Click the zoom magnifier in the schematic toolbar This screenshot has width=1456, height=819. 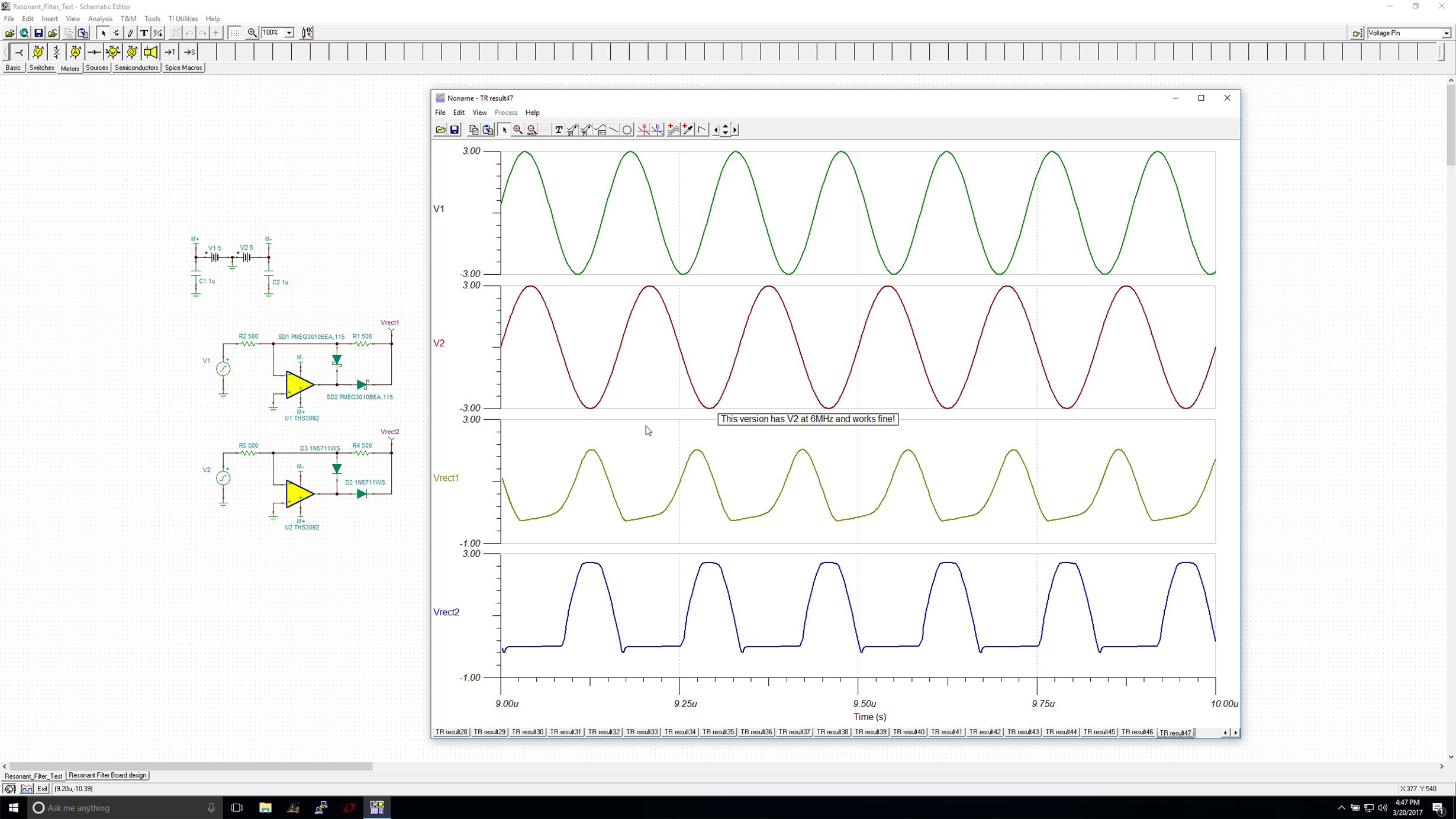coord(252,33)
